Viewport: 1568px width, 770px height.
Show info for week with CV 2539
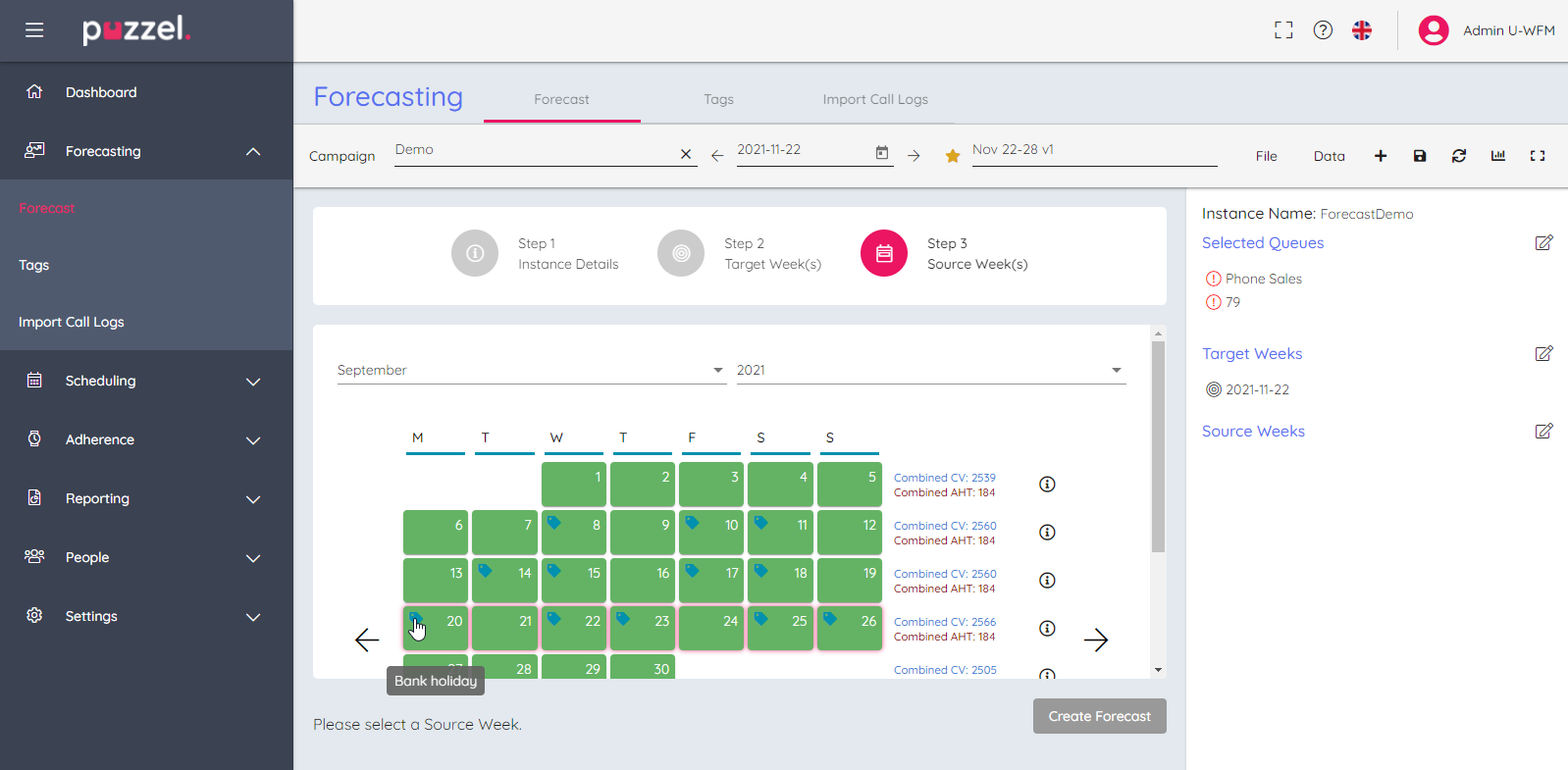pos(1047,485)
